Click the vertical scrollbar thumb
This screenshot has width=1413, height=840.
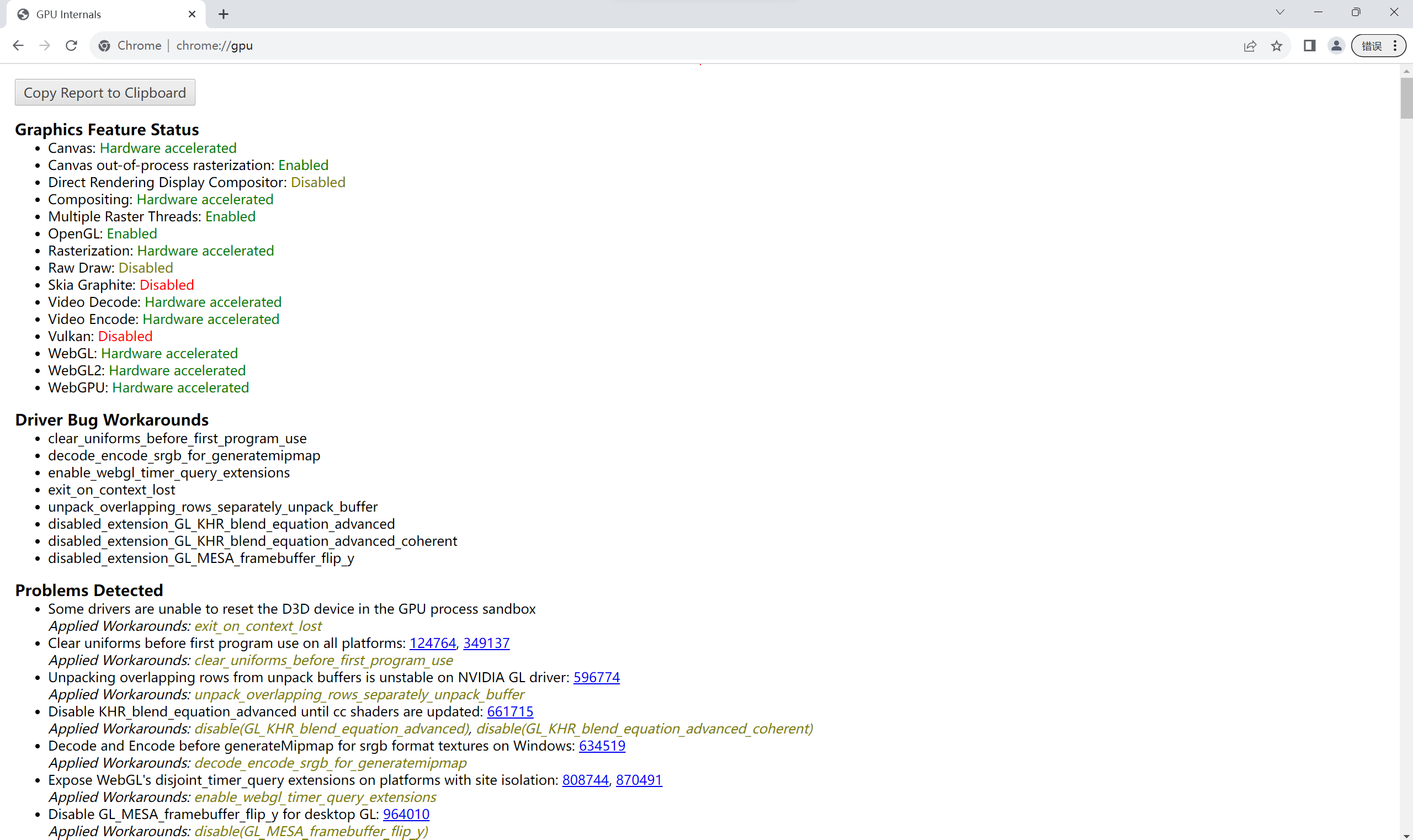(x=1406, y=97)
